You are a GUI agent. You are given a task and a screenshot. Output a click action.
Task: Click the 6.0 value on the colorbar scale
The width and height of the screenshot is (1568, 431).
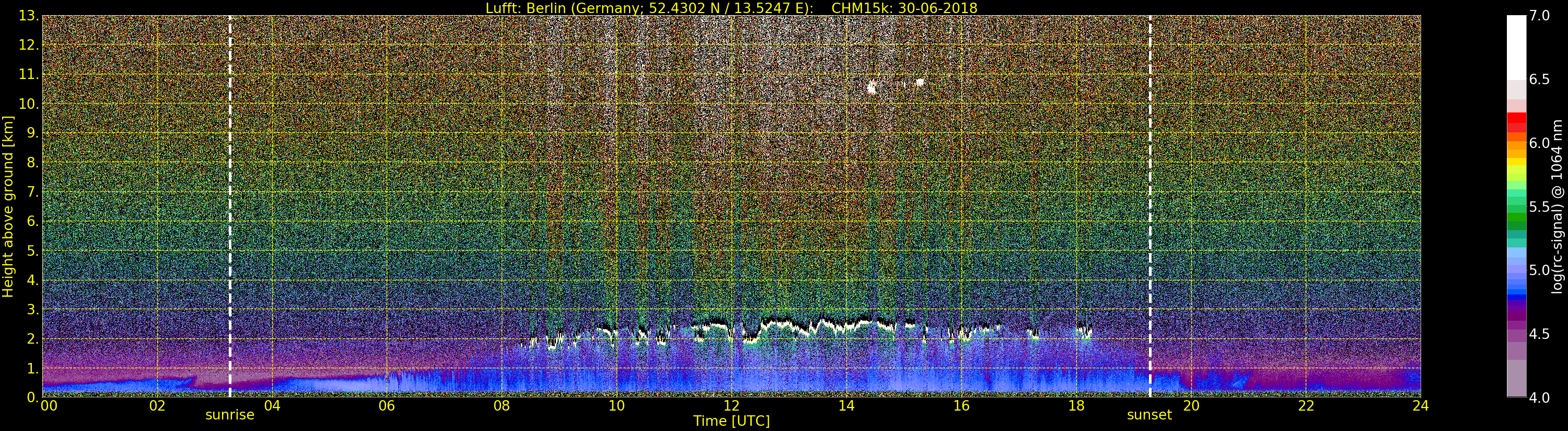(1540, 143)
